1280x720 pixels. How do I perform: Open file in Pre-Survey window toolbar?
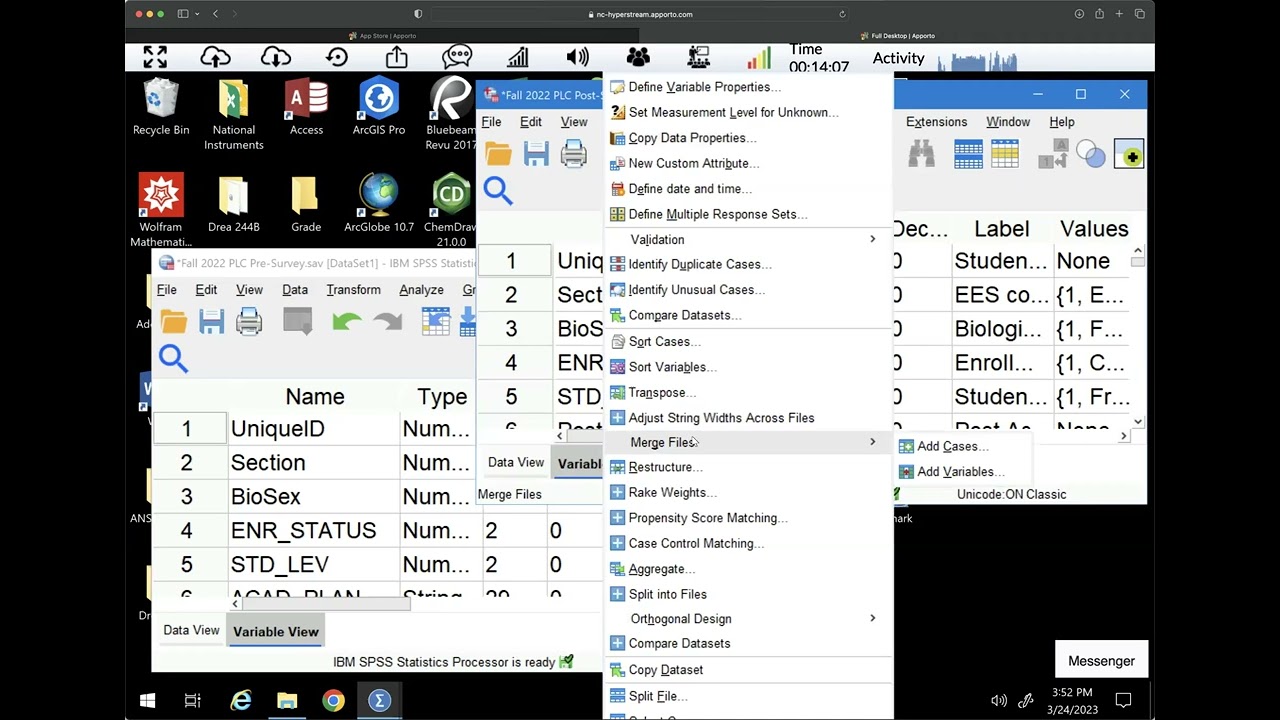174,321
